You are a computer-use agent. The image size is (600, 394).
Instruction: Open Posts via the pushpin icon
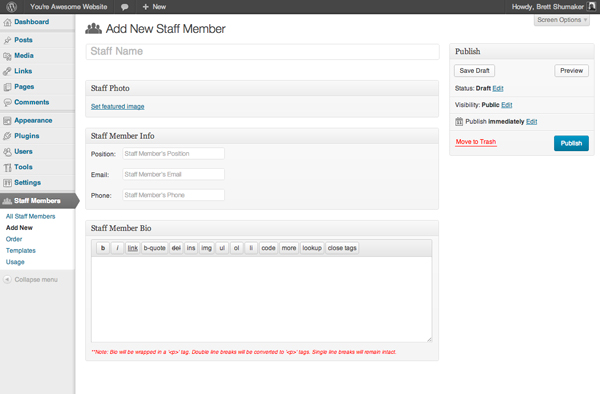click(7, 40)
